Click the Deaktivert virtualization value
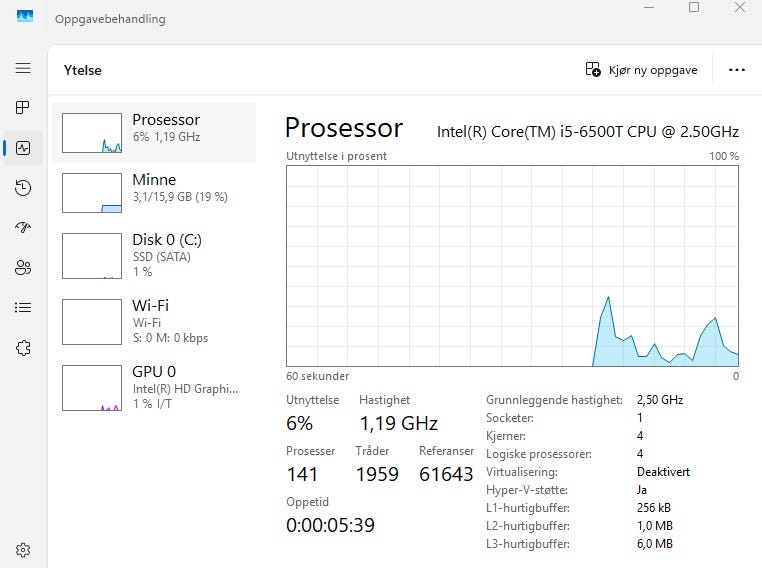762x568 pixels. [663, 472]
